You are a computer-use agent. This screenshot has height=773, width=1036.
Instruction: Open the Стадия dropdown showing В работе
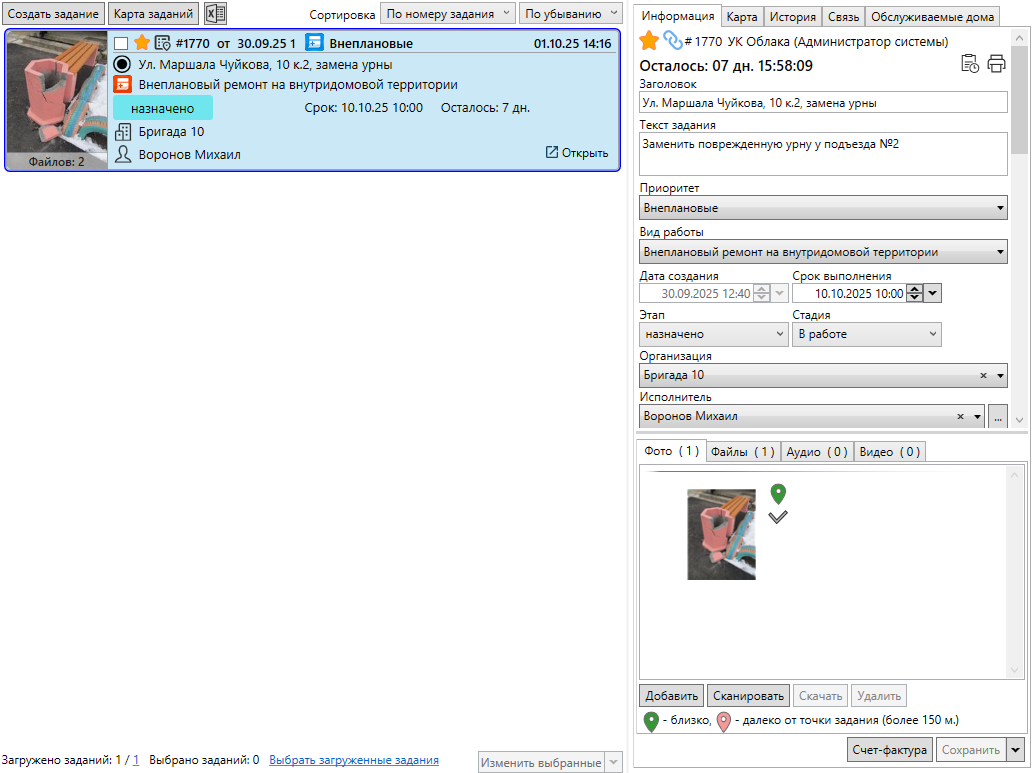click(868, 334)
